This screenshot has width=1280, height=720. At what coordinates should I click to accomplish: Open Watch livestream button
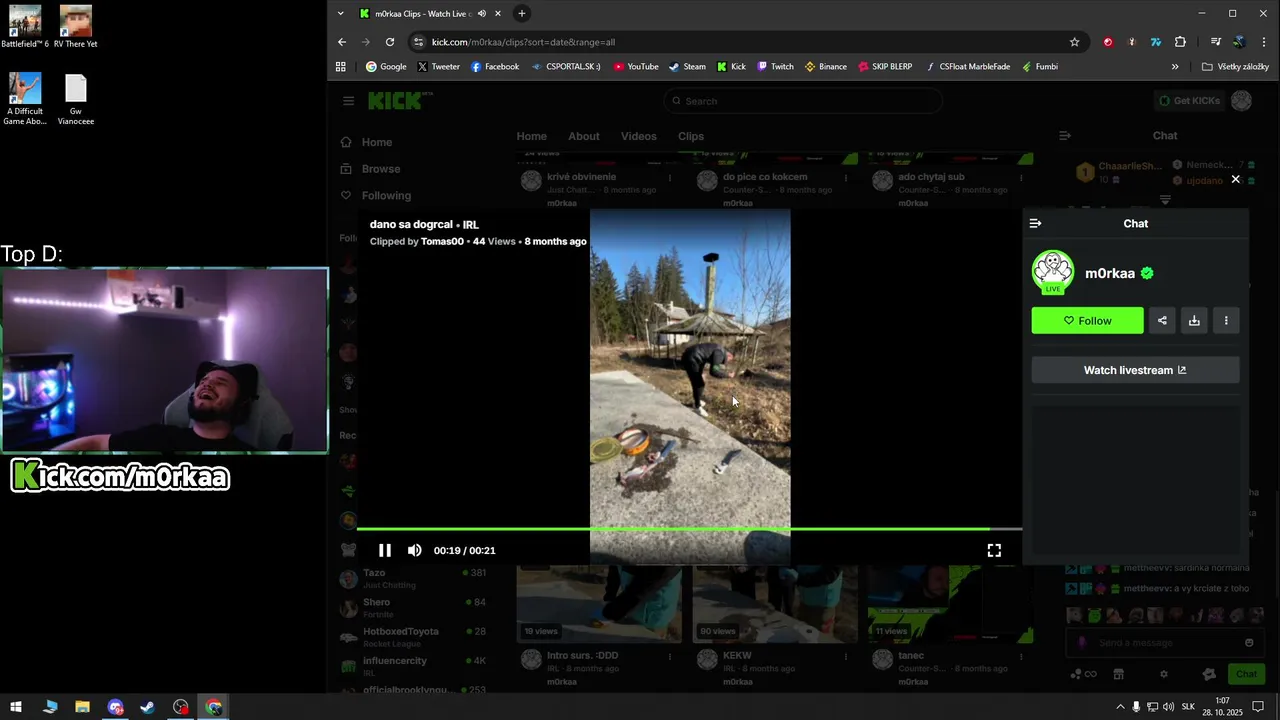1135,370
